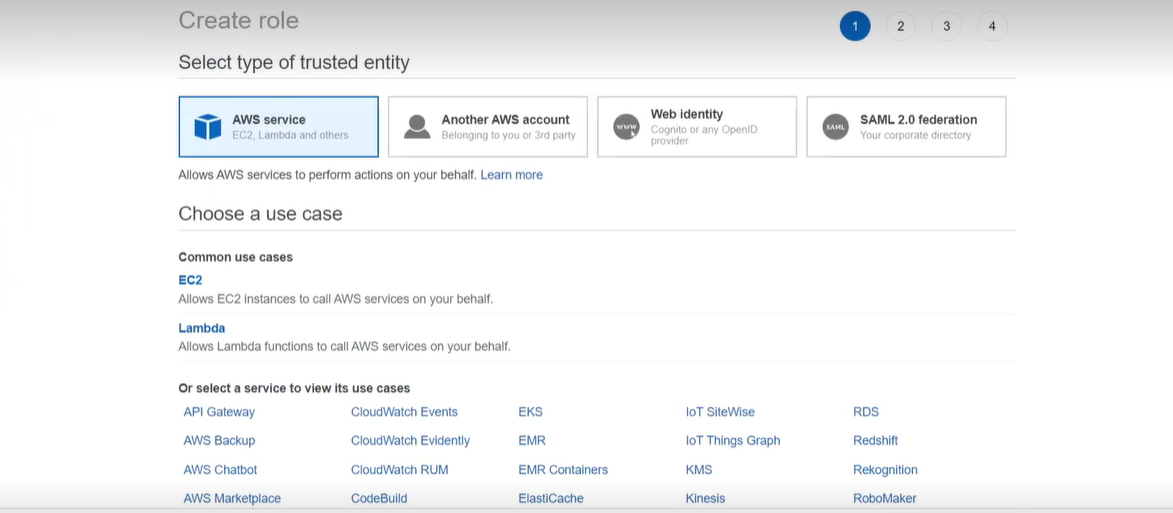Select the CloudWatch Events service
The width and height of the screenshot is (1173, 513).
[404, 412]
